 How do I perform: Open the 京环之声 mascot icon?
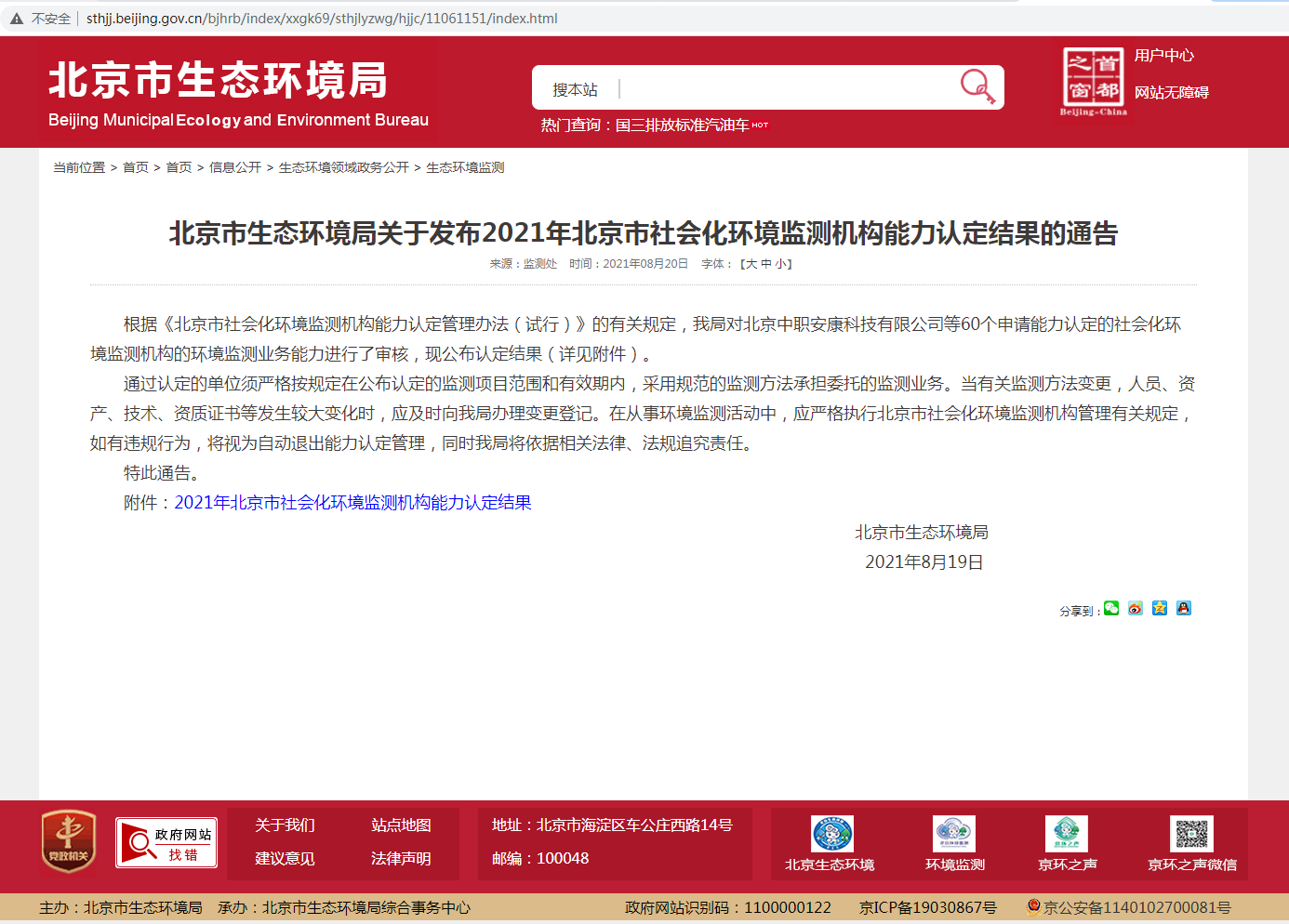(1066, 835)
